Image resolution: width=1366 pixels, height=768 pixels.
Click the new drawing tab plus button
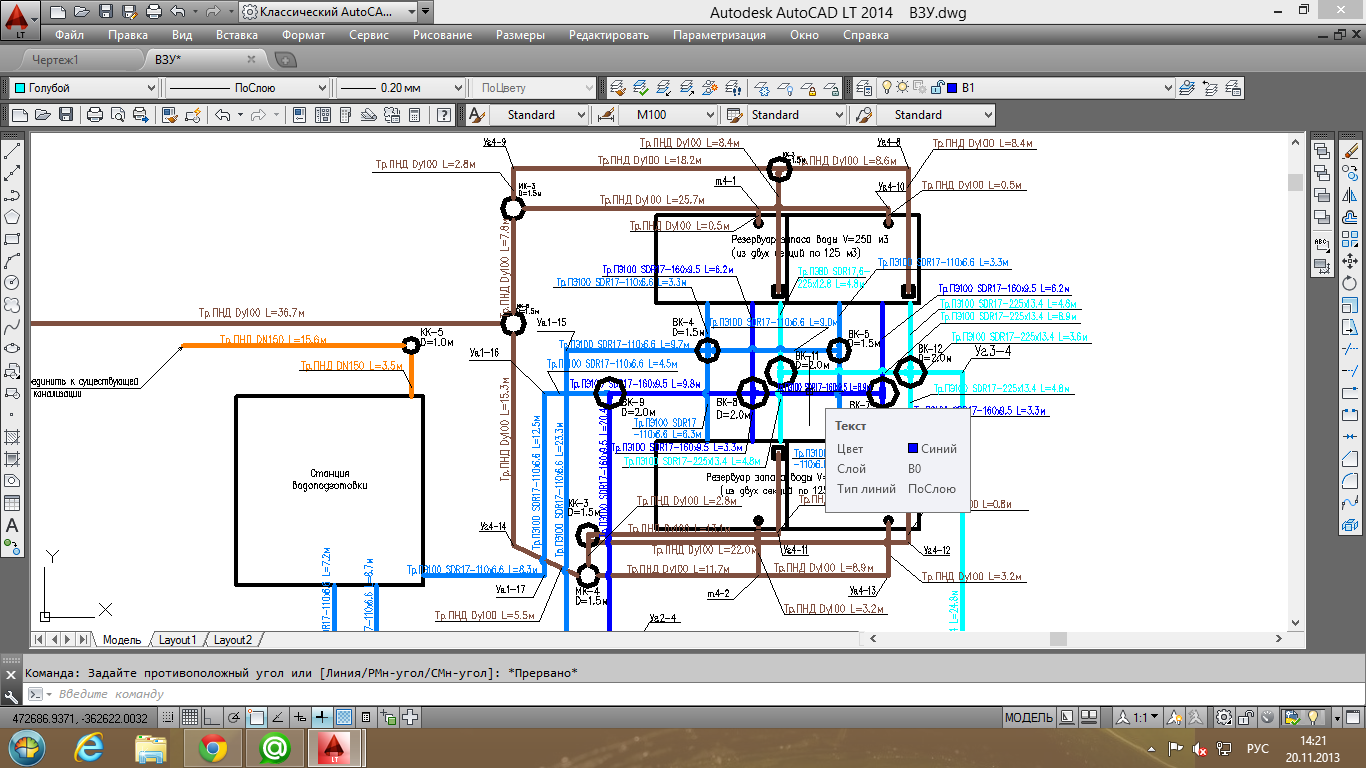[x=284, y=60]
